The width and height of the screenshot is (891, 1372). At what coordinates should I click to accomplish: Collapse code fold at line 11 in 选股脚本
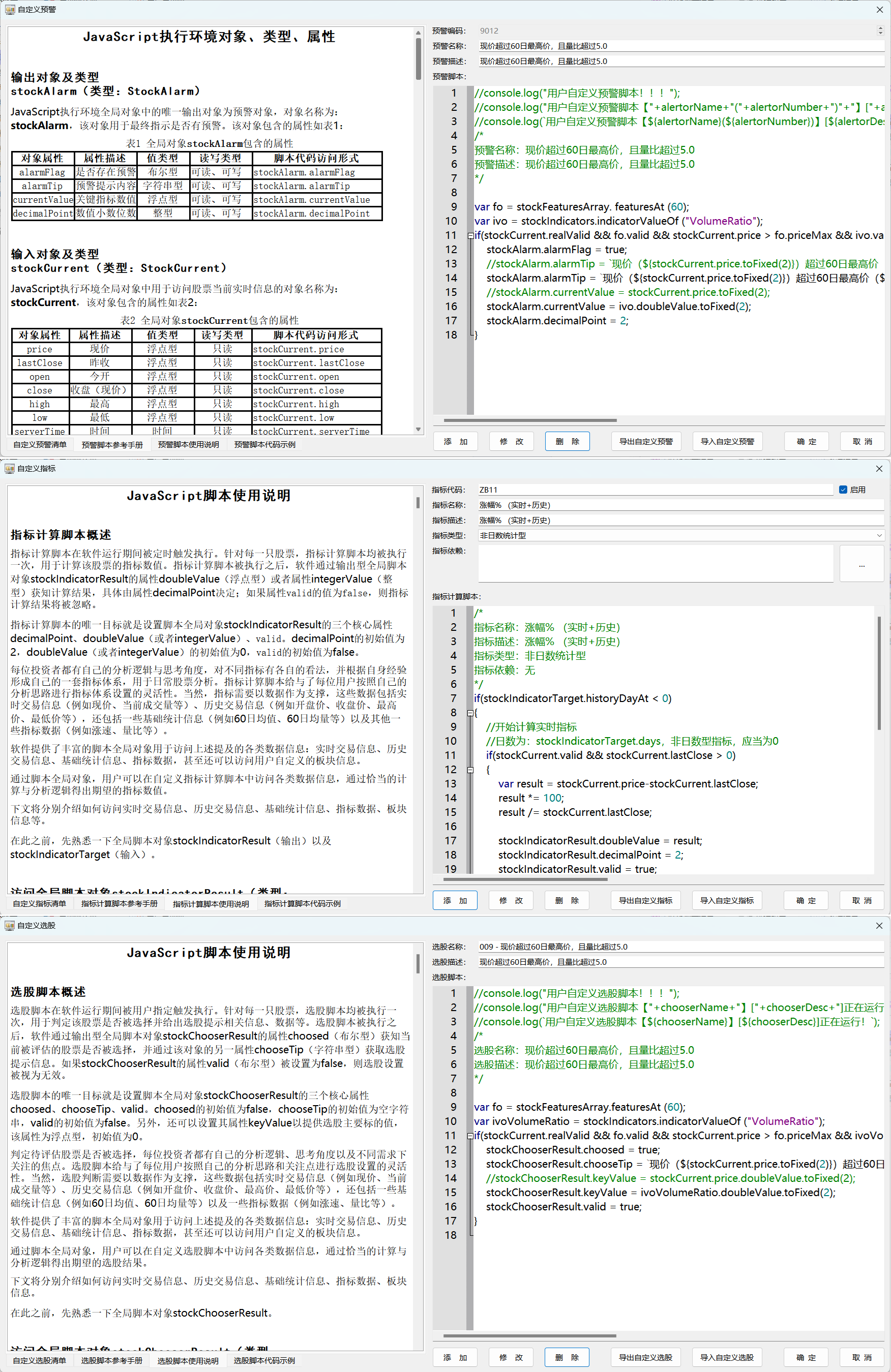coord(470,1136)
